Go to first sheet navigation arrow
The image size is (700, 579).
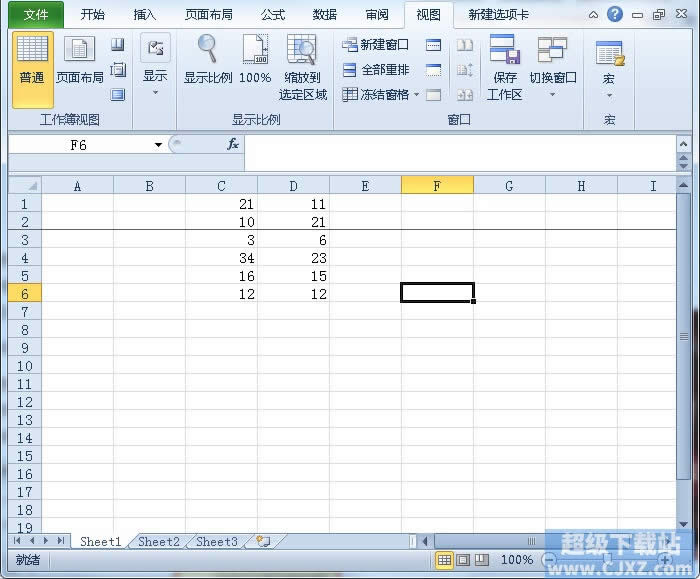(17, 541)
